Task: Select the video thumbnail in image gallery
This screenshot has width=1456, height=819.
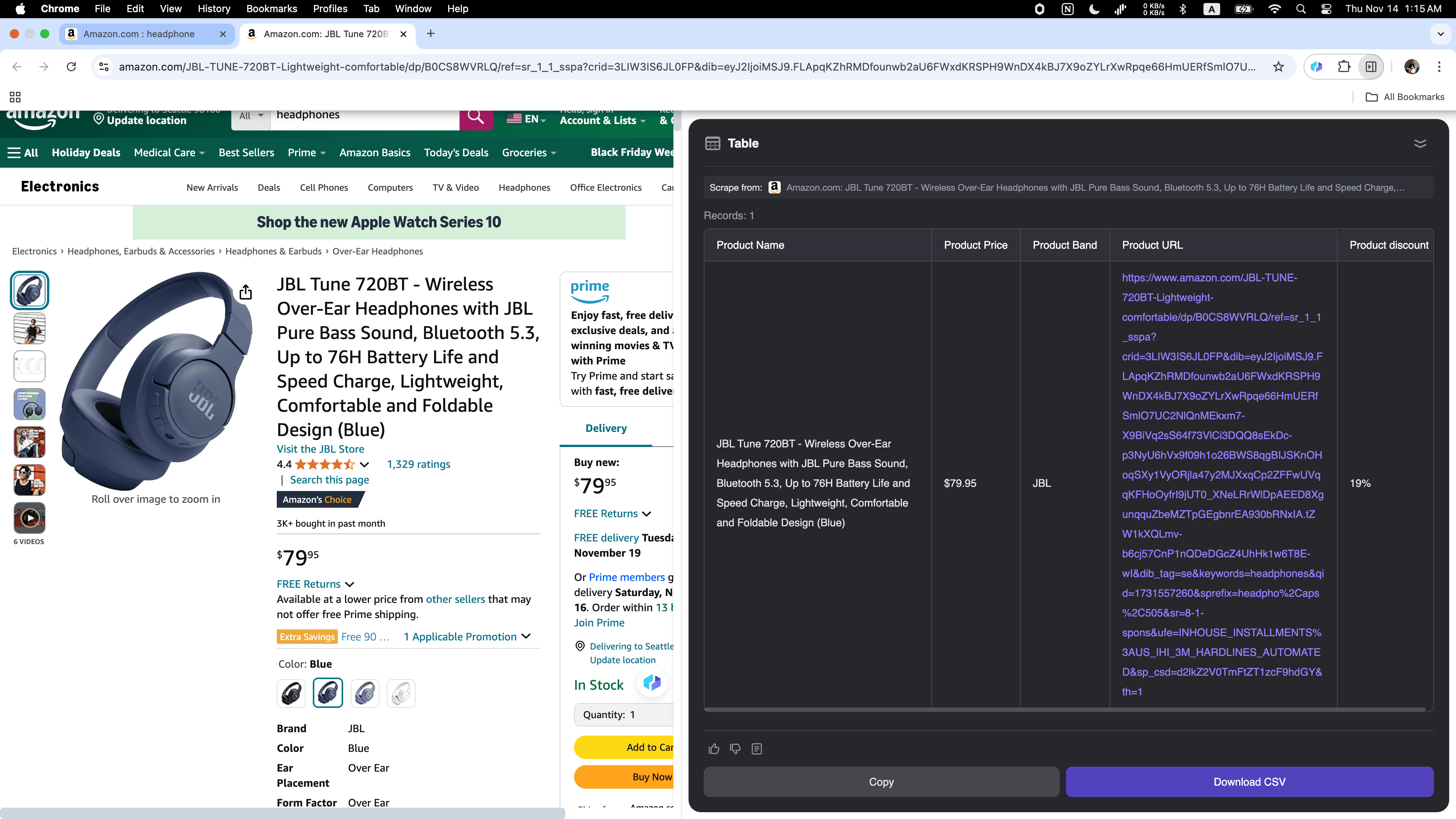Action: (x=30, y=518)
